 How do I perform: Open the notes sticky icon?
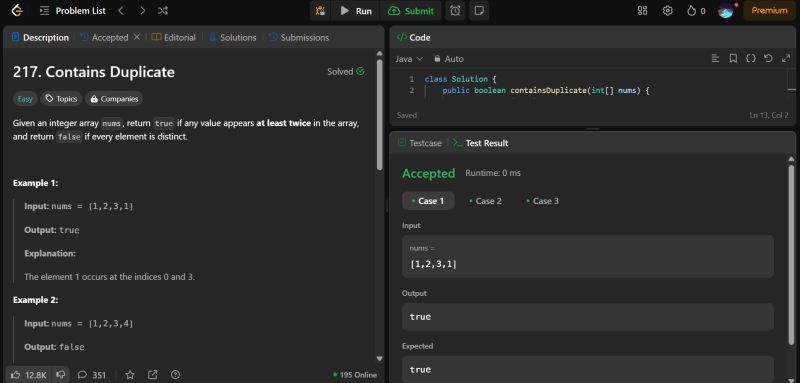tap(479, 11)
